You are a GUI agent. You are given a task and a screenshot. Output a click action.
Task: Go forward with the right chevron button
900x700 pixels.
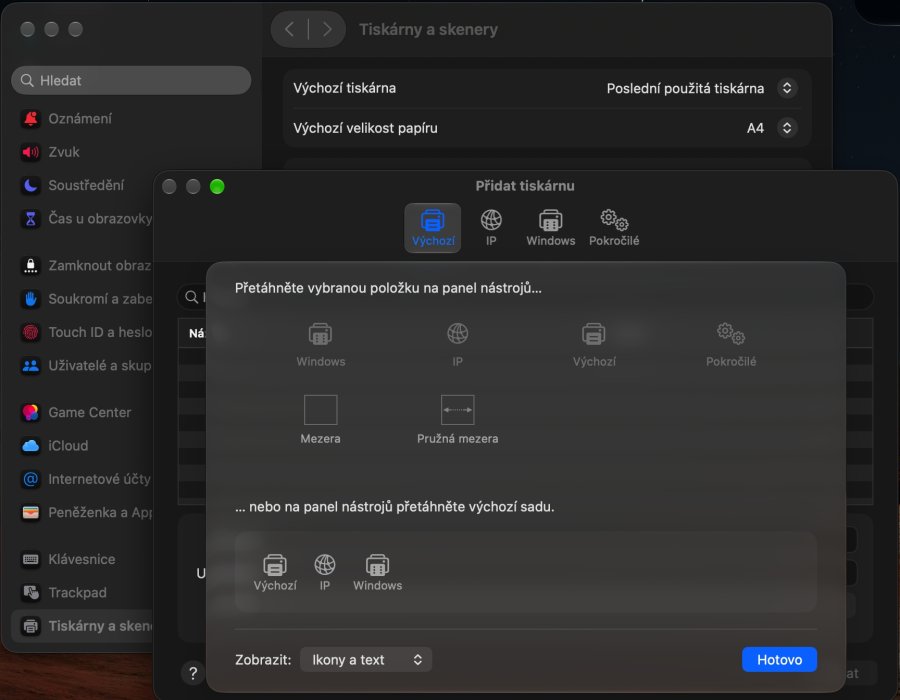(327, 29)
